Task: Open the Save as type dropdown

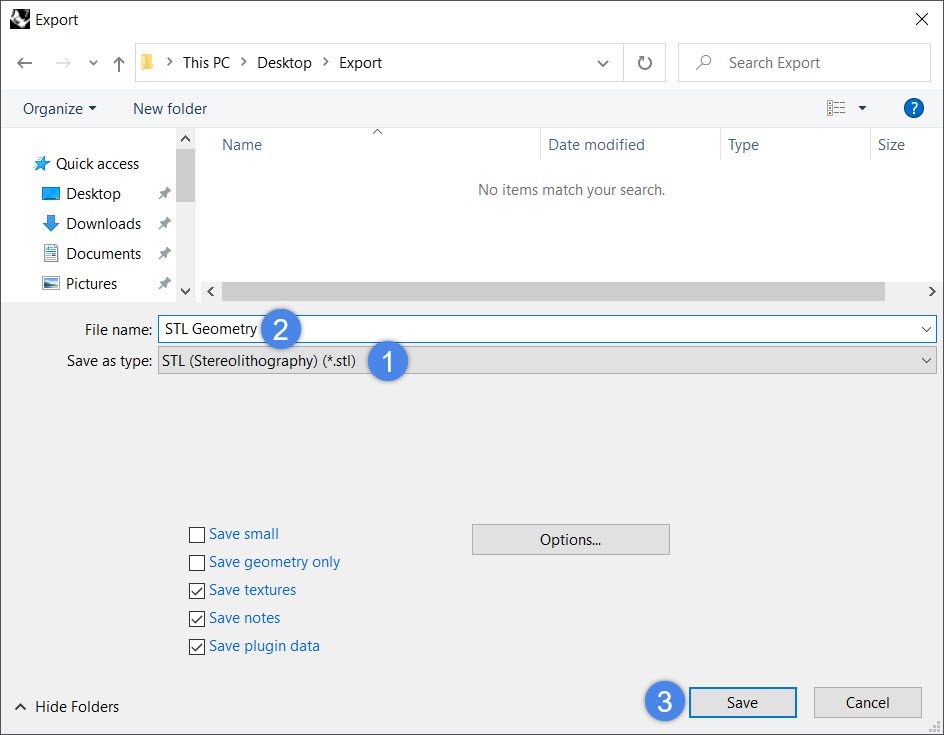Action: pos(925,360)
